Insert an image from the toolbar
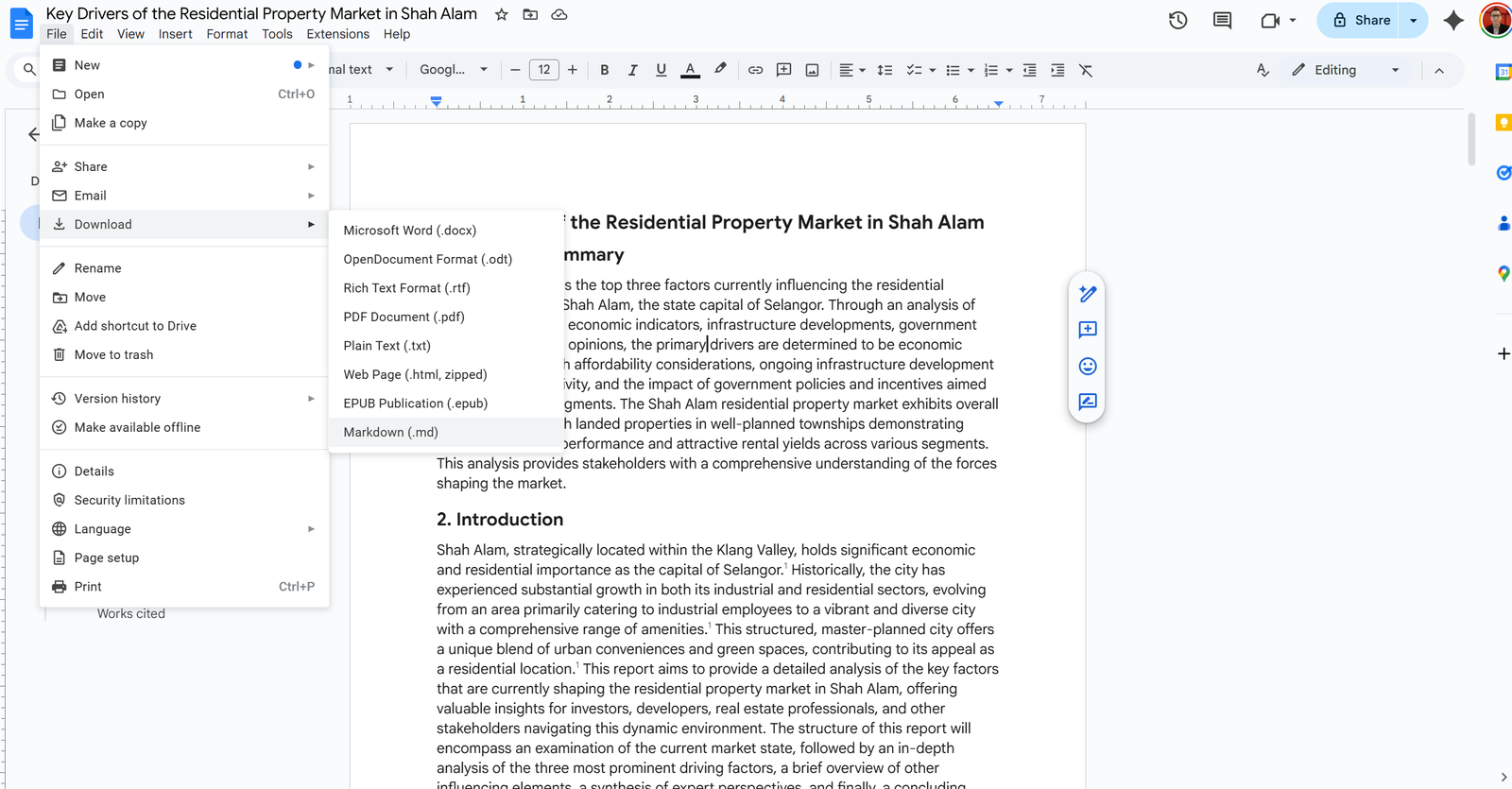 point(812,70)
